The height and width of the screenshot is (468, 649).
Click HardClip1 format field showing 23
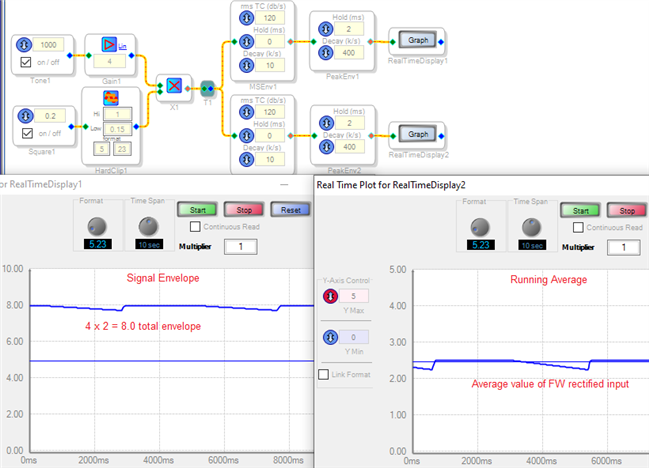pyautogui.click(x=122, y=149)
